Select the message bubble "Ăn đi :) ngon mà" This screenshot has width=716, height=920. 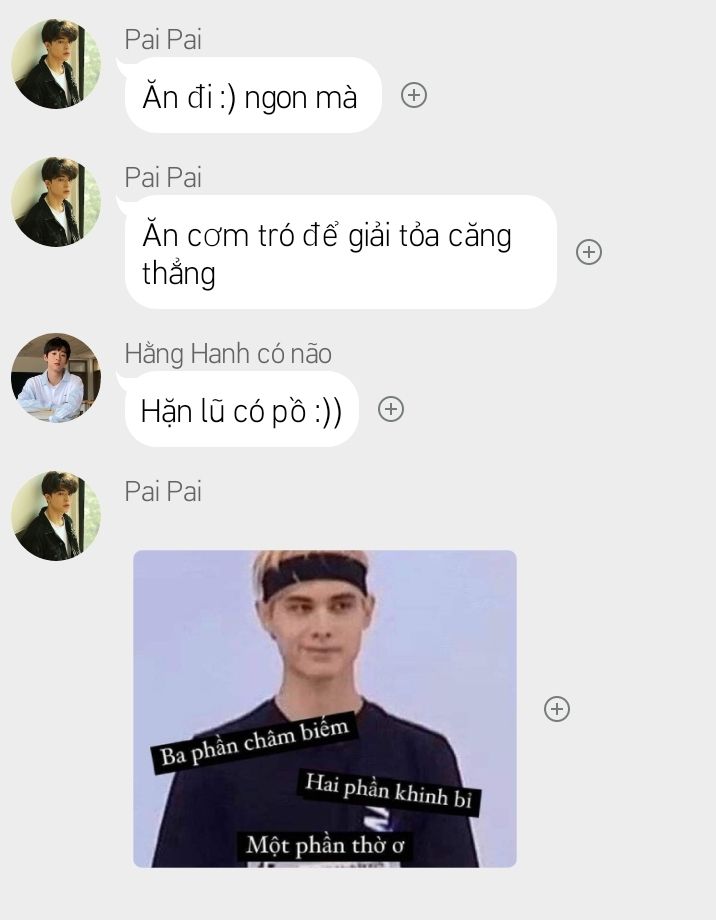[254, 95]
